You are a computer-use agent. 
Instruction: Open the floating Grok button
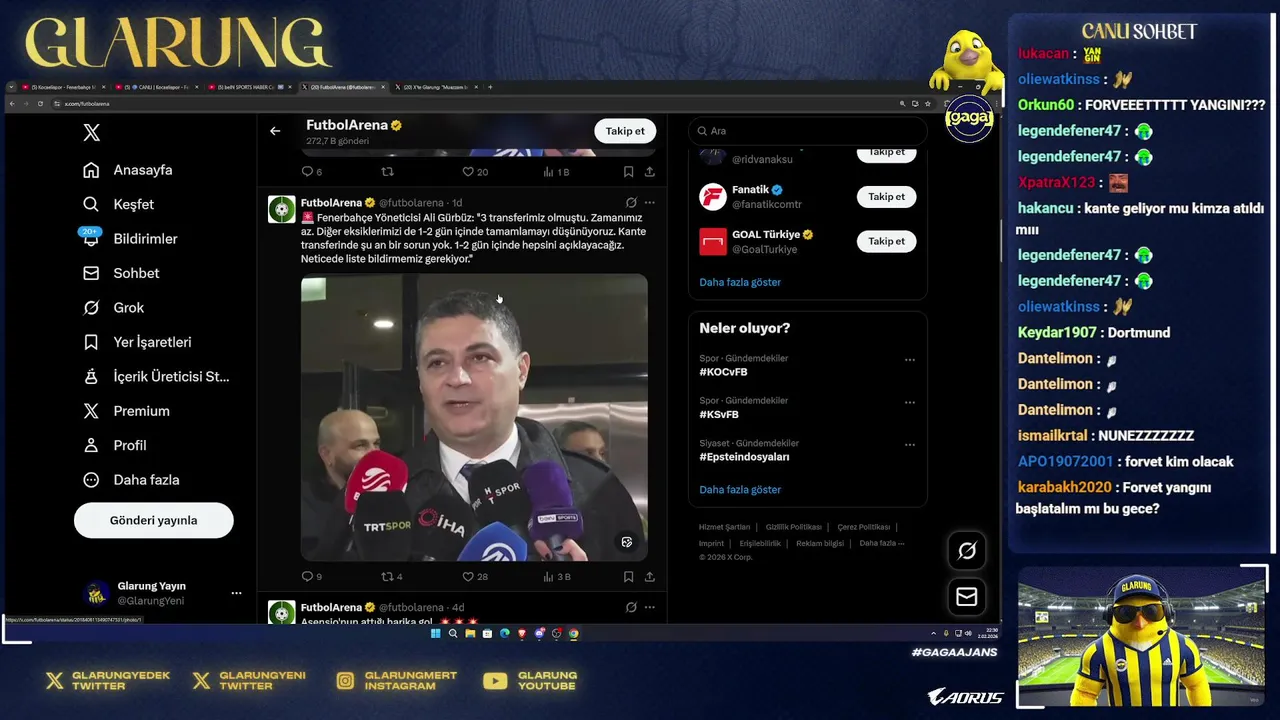(x=967, y=550)
